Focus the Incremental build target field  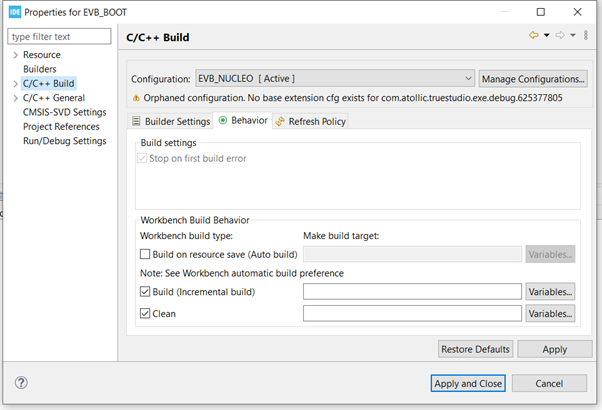pos(412,292)
